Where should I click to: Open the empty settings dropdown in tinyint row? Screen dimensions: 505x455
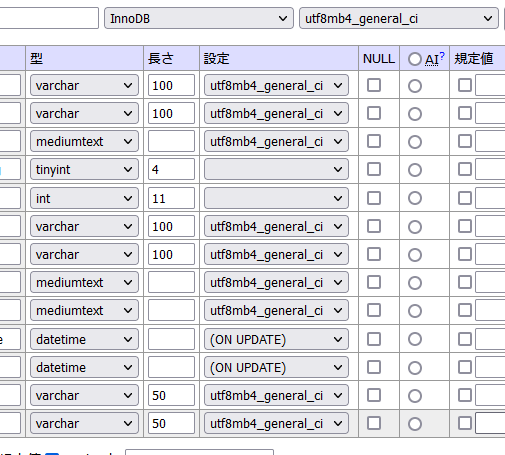point(276,170)
